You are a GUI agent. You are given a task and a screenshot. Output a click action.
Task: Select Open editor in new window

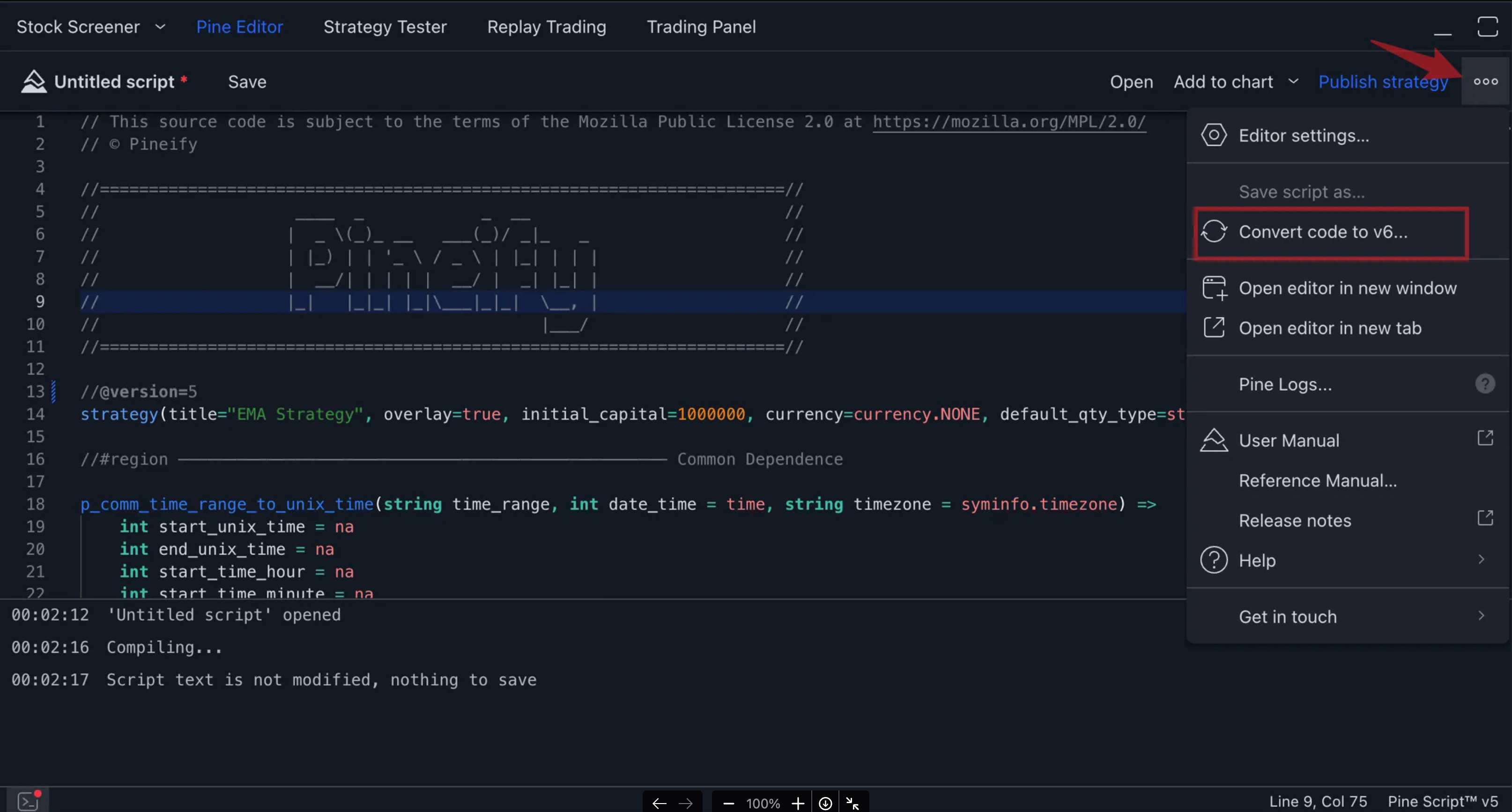[x=1348, y=288]
